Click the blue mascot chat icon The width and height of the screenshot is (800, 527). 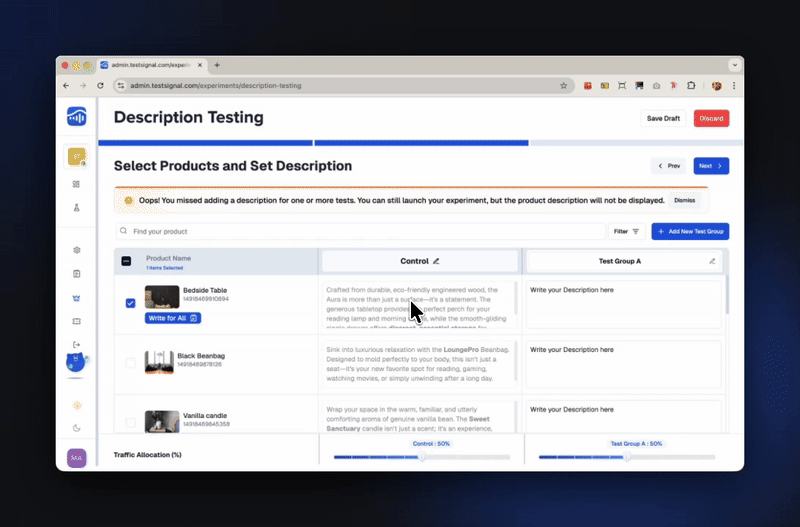76,362
